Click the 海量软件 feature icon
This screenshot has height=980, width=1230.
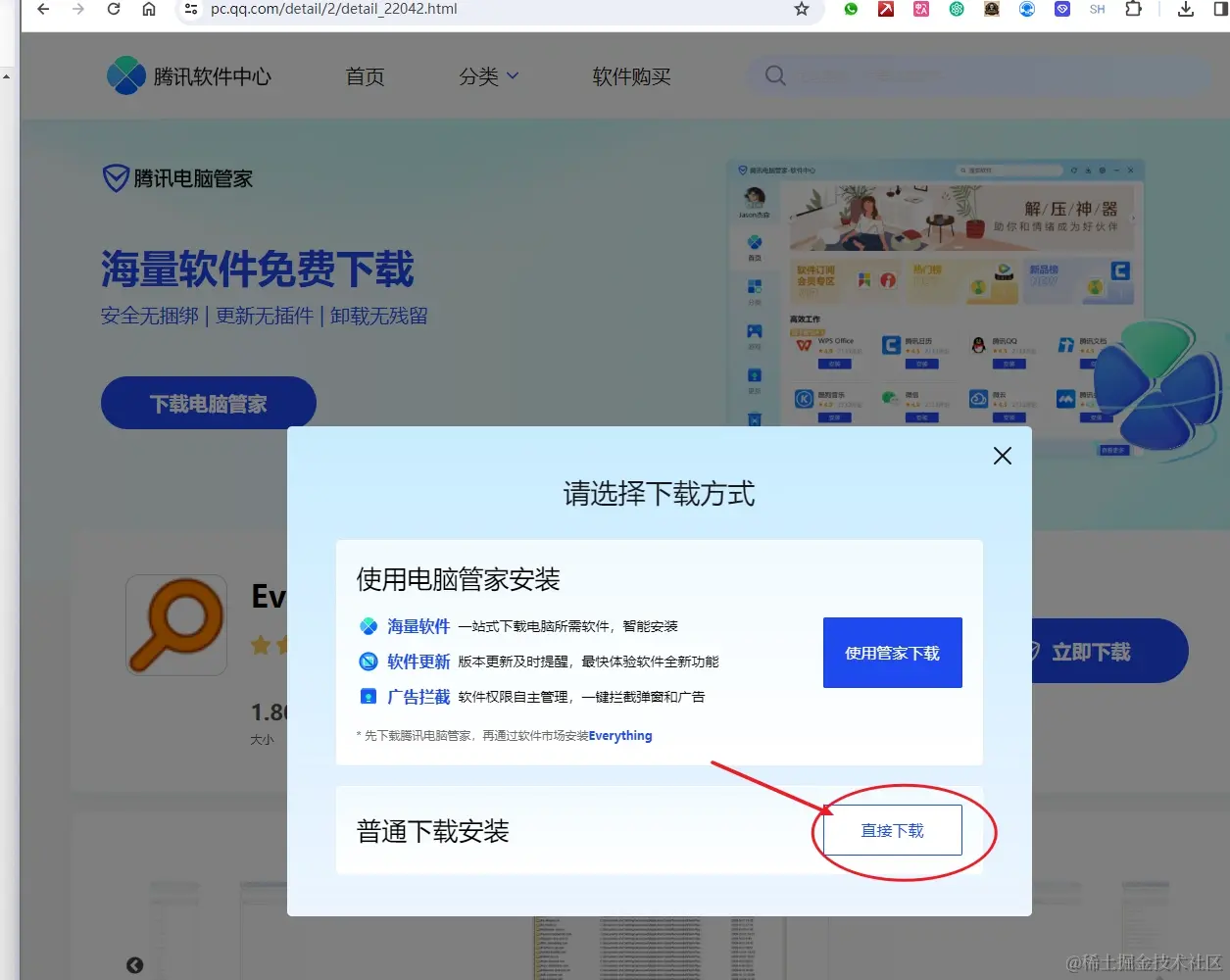(x=369, y=626)
